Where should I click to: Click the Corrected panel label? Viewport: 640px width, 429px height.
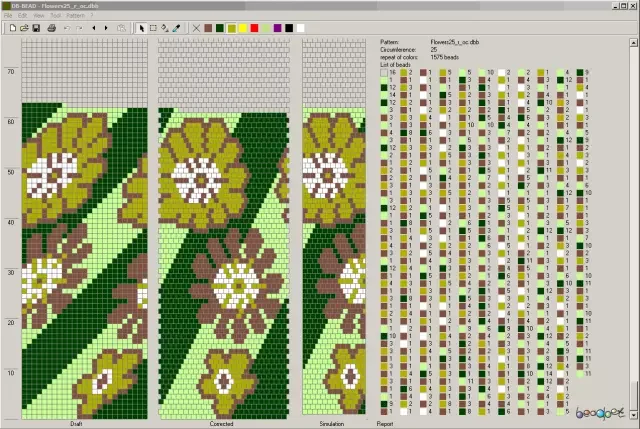pos(221,424)
